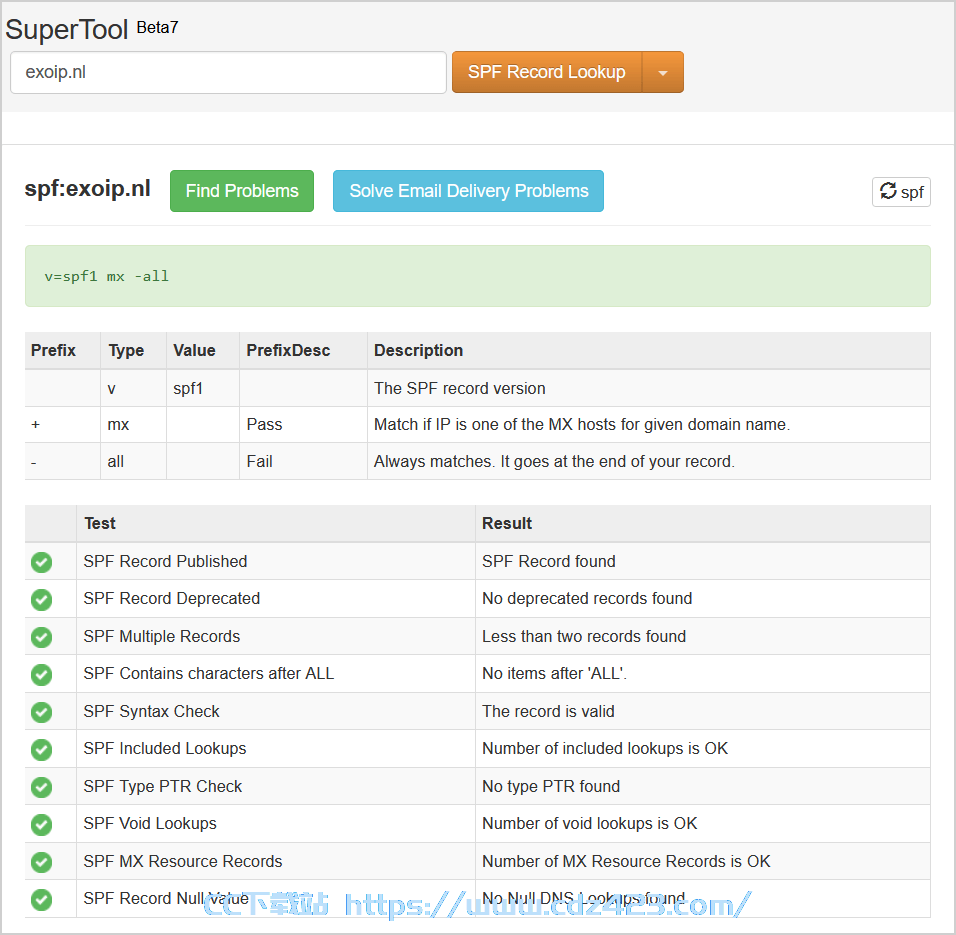Click the green Find Problems button
This screenshot has height=935, width=956.
pos(242,191)
